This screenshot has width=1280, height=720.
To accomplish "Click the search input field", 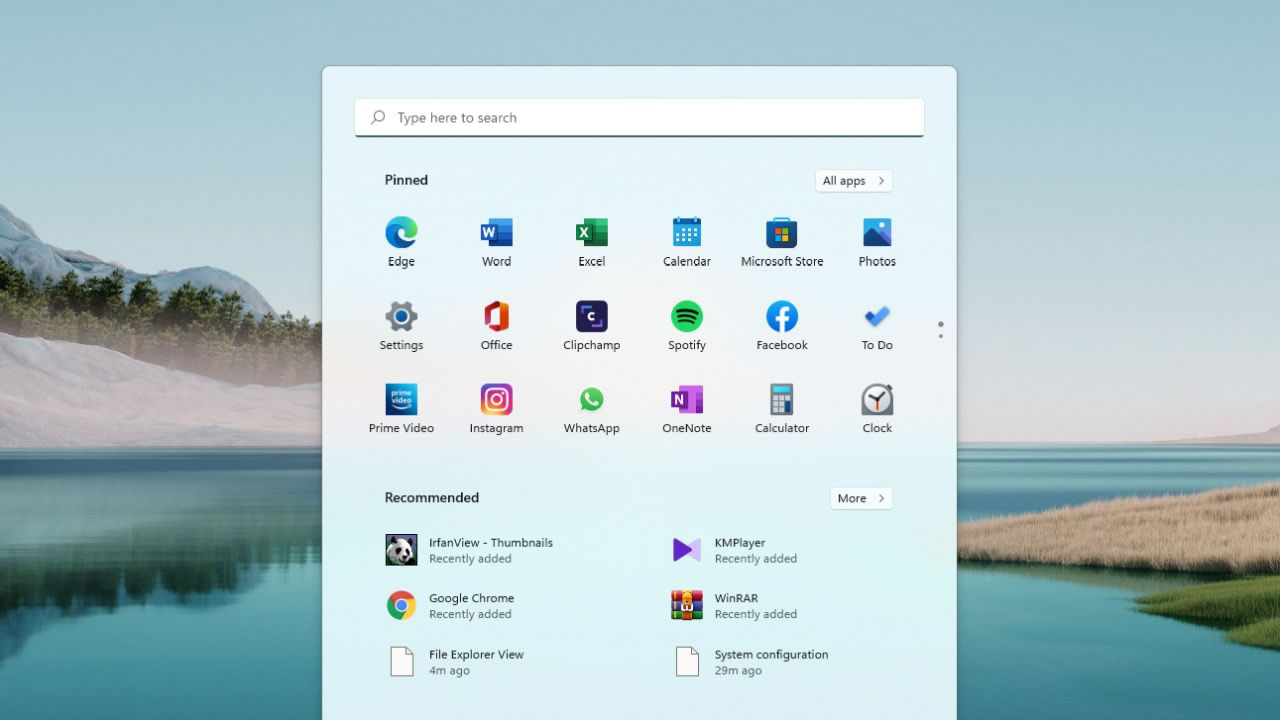I will [x=639, y=117].
